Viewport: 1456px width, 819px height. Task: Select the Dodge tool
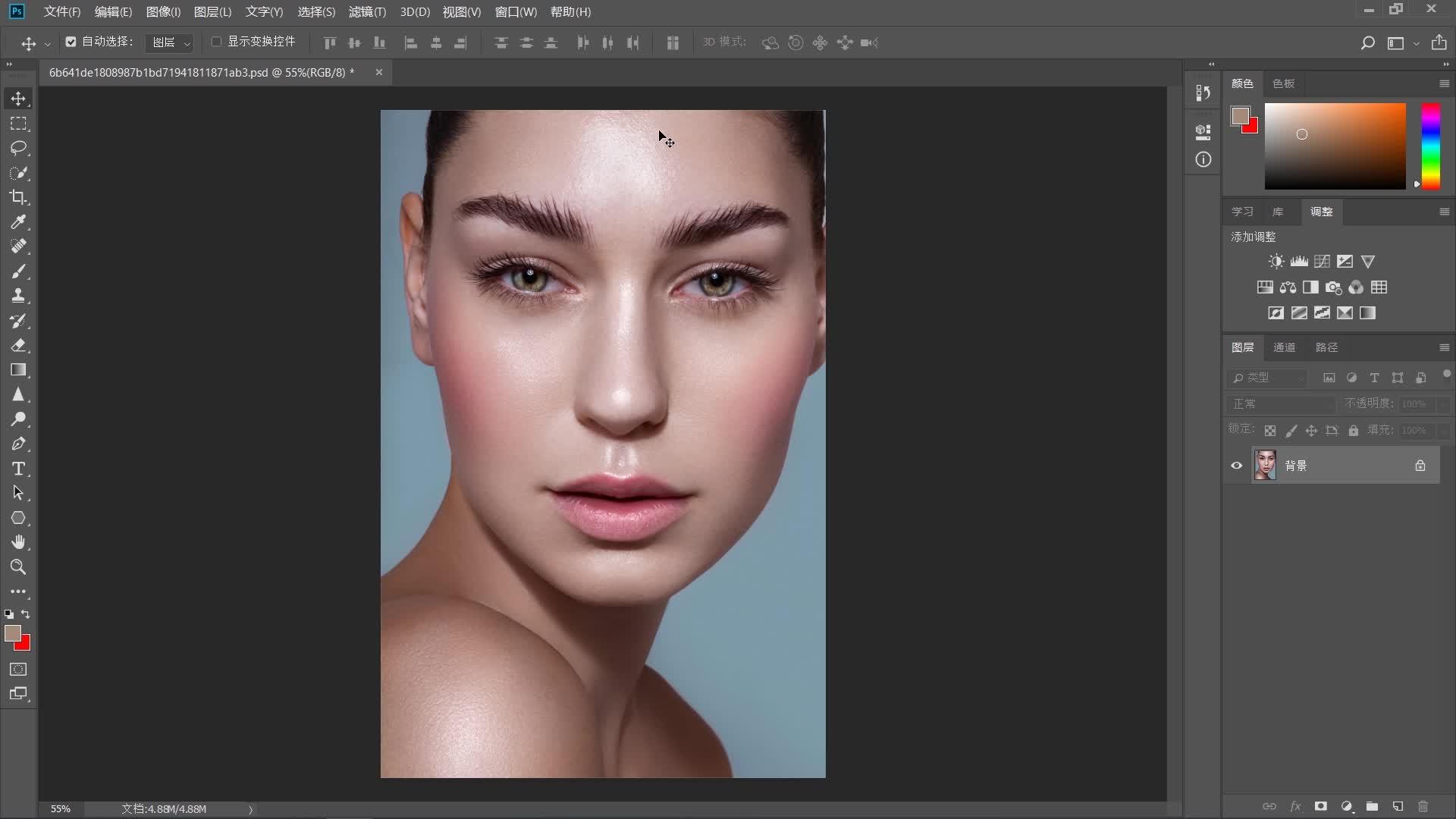click(18, 419)
